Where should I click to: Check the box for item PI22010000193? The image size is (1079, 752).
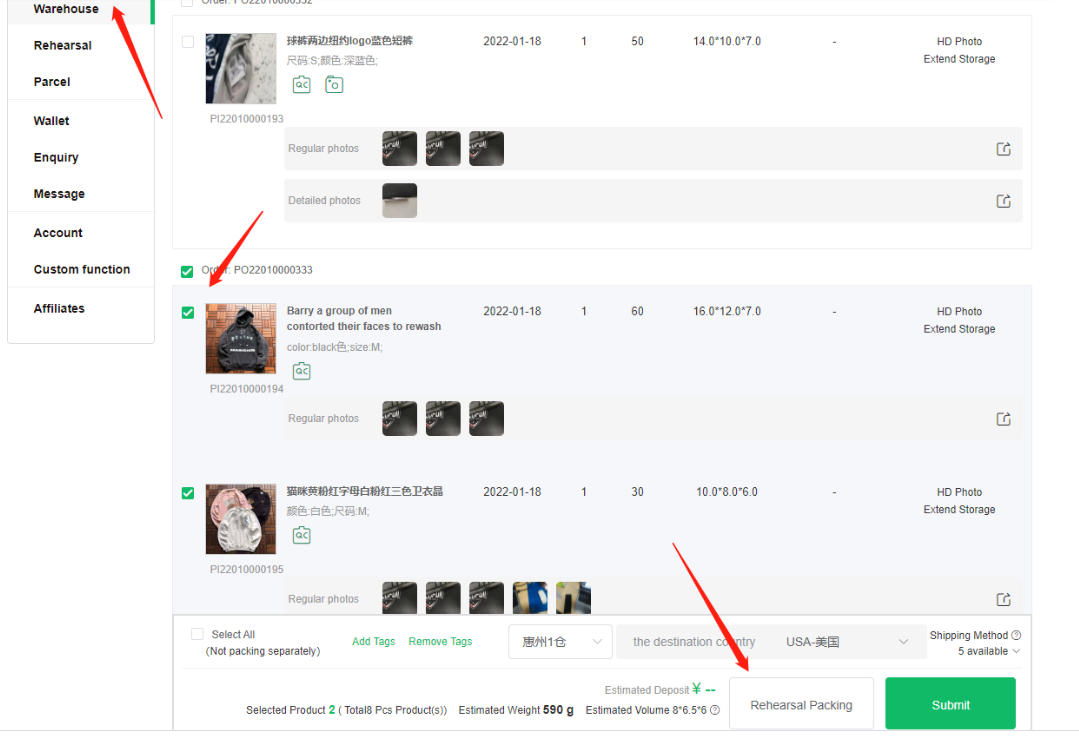[188, 42]
